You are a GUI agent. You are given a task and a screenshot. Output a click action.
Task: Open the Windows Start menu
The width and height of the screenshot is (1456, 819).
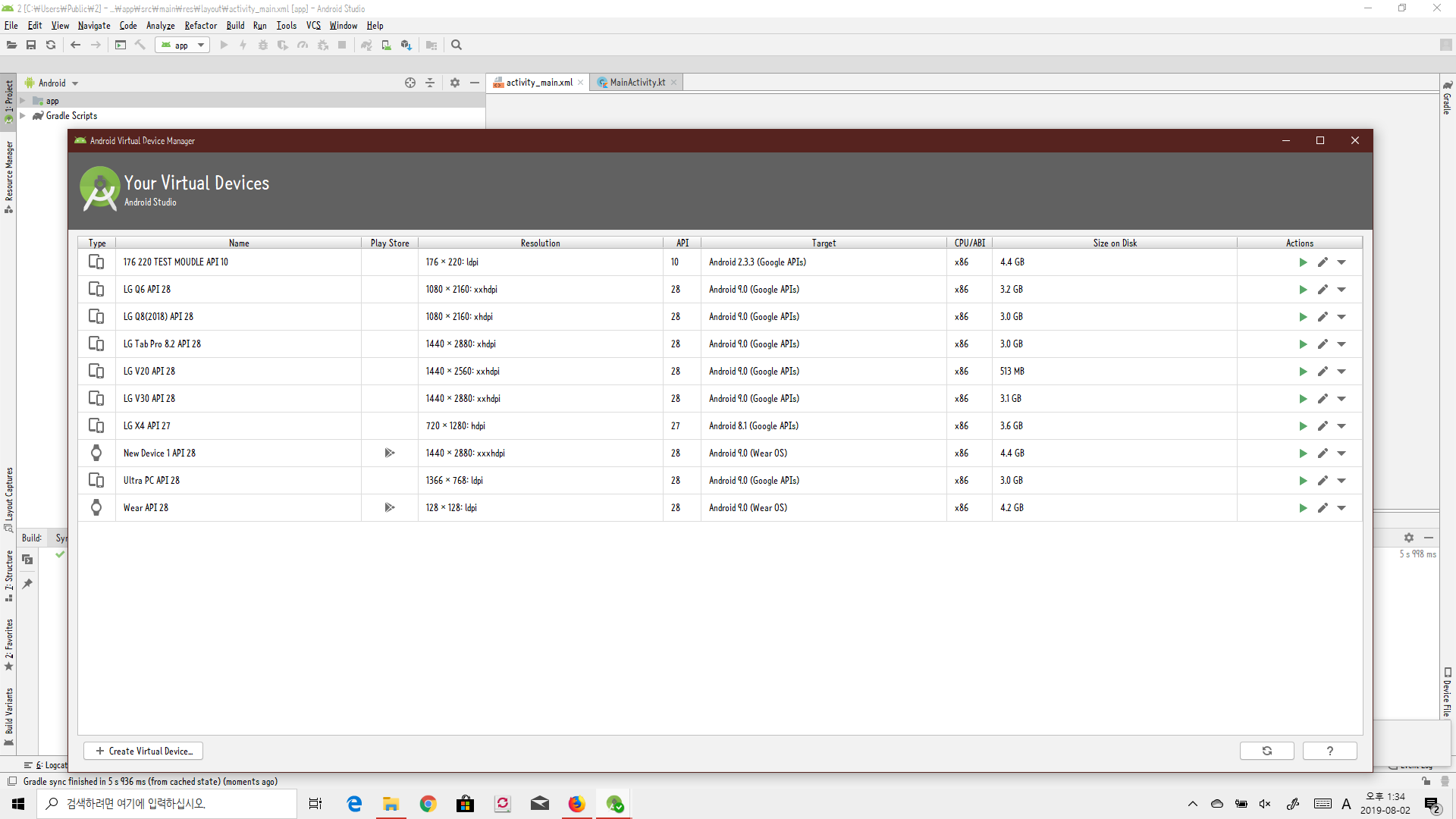tap(18, 804)
